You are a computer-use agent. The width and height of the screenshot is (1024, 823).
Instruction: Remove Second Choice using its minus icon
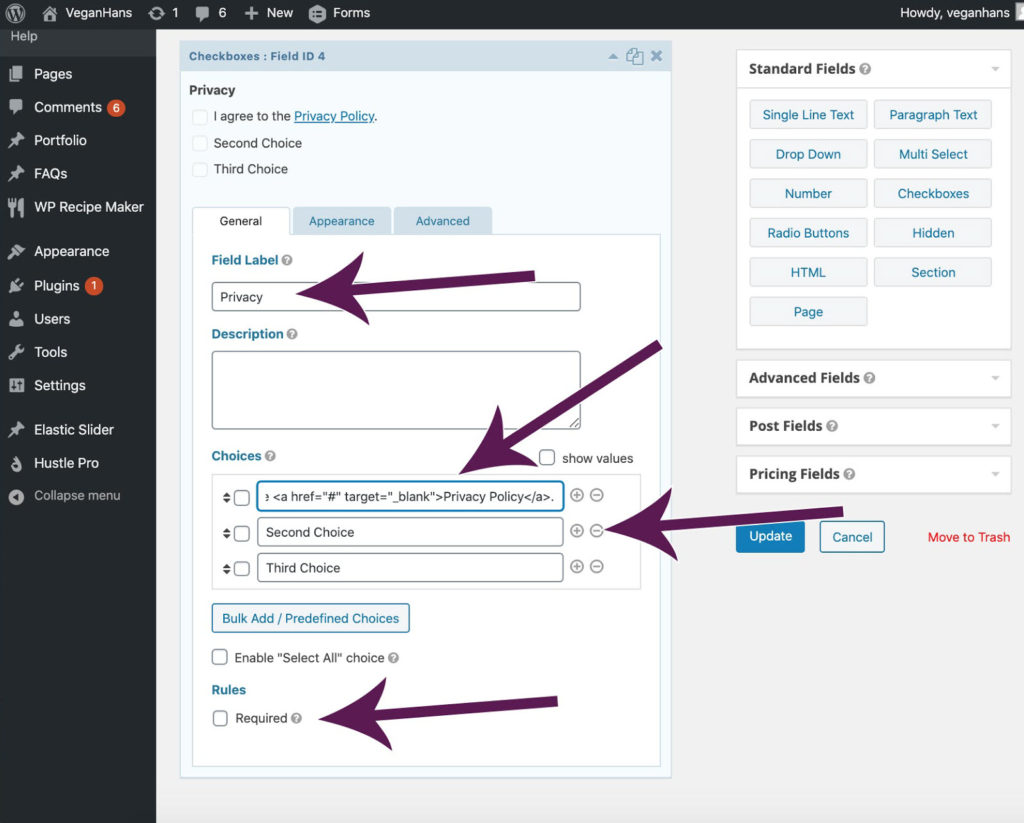coord(597,531)
